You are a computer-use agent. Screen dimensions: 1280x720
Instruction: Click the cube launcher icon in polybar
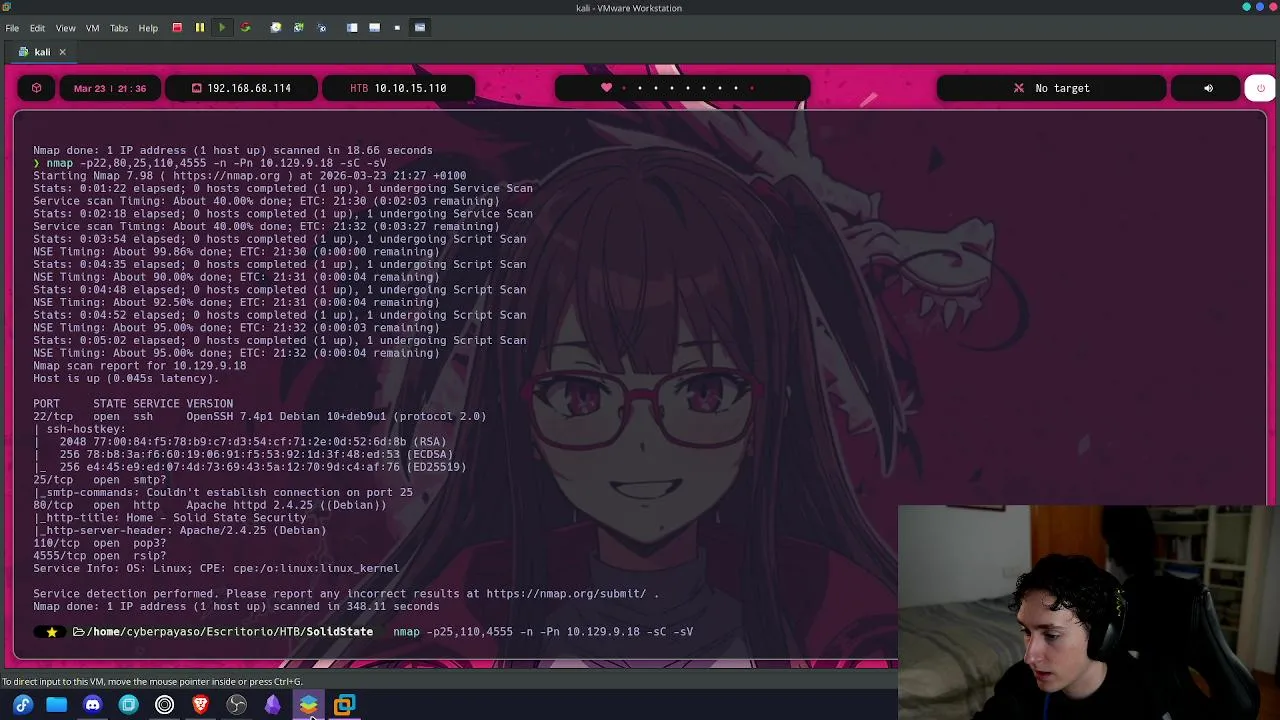pyautogui.click(x=37, y=88)
